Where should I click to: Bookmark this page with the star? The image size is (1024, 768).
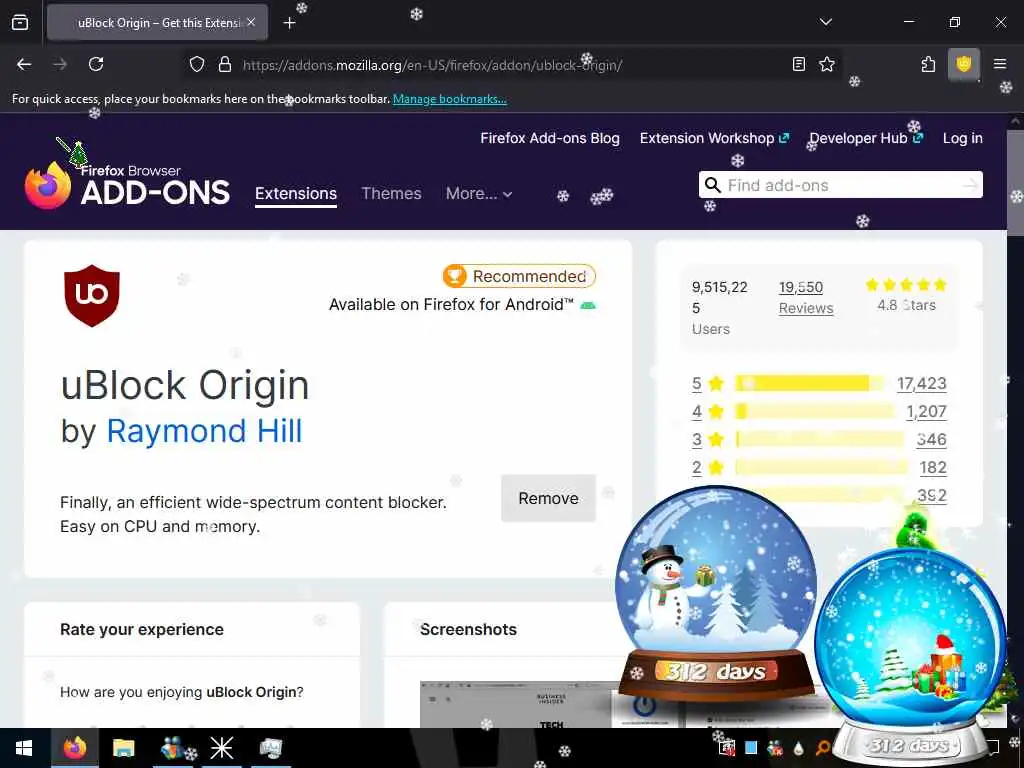click(x=827, y=64)
